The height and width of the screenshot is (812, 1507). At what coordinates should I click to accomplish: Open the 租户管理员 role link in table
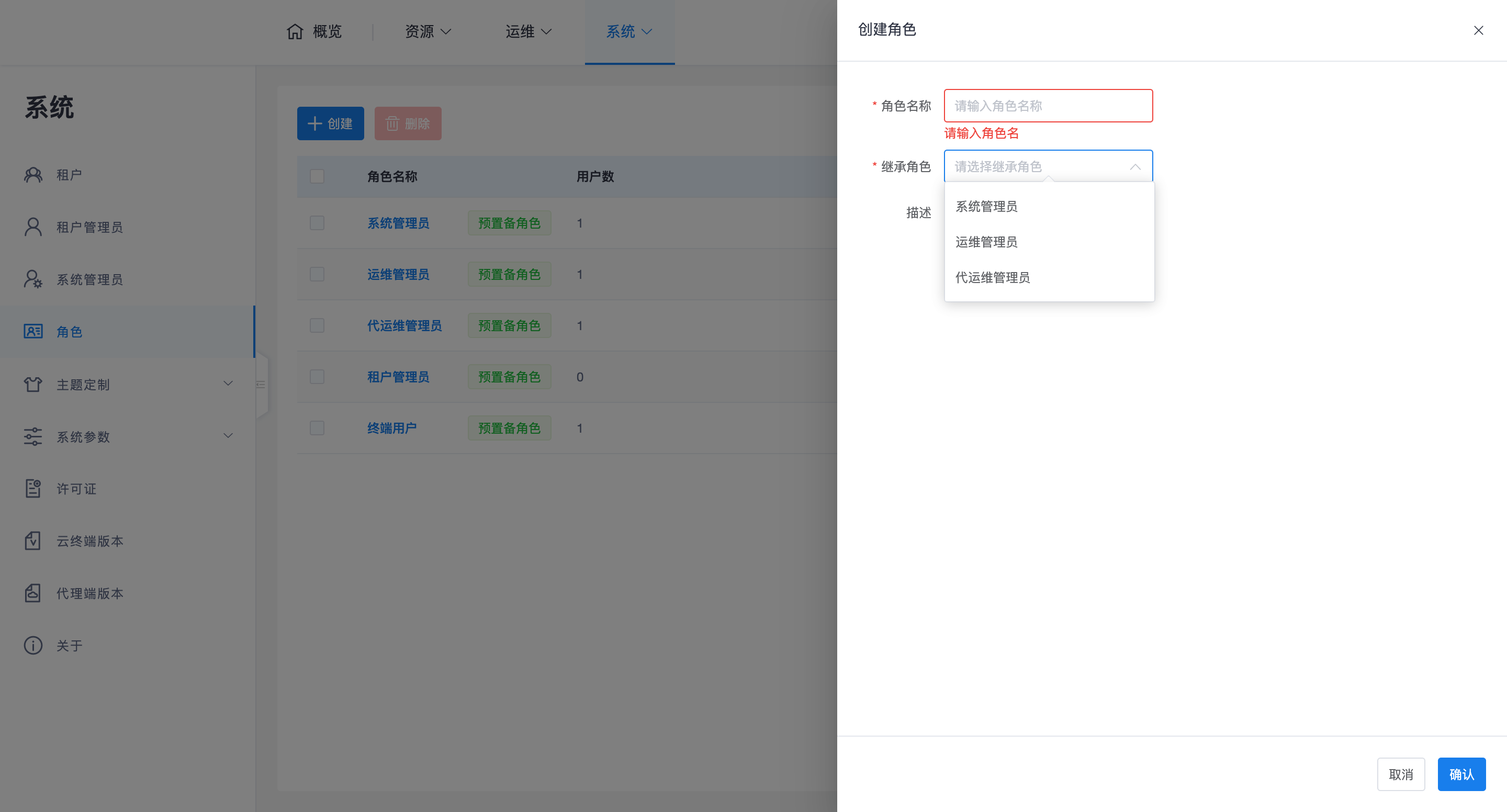[x=398, y=377]
